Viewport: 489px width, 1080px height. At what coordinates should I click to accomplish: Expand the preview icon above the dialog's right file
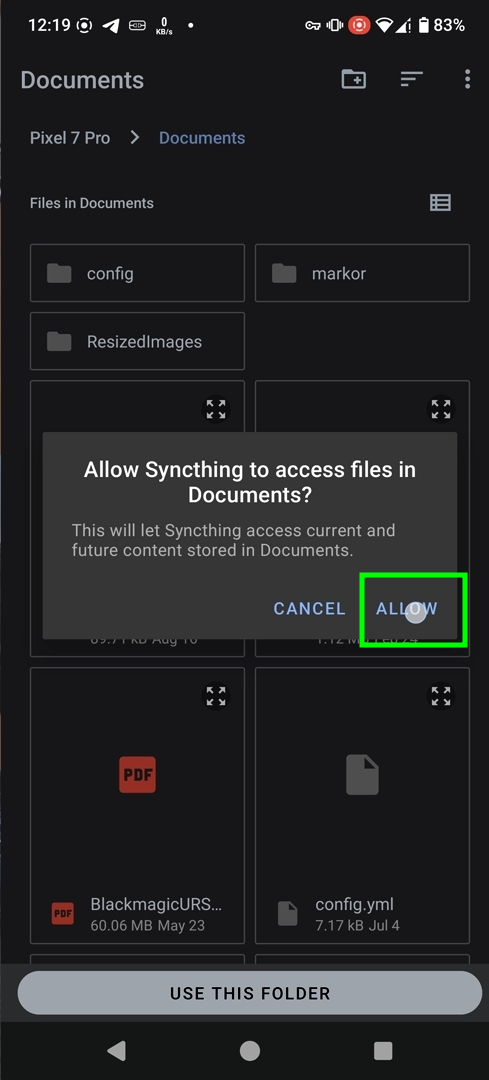point(441,409)
